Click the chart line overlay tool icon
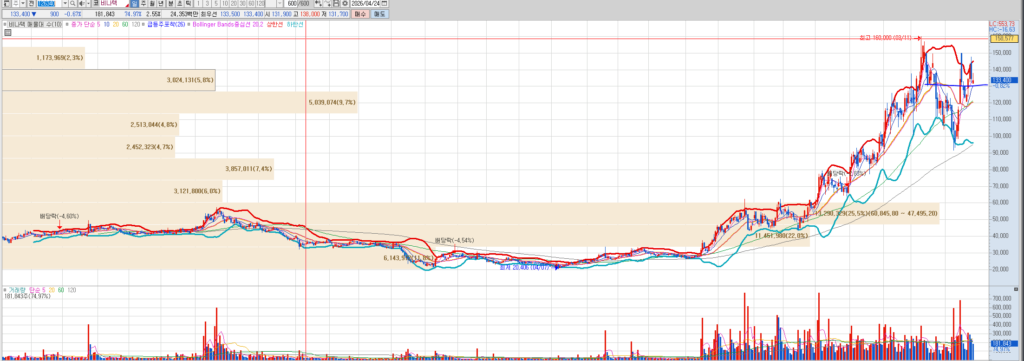Viewport: 1024px width, 361px height. click(x=327, y=3)
